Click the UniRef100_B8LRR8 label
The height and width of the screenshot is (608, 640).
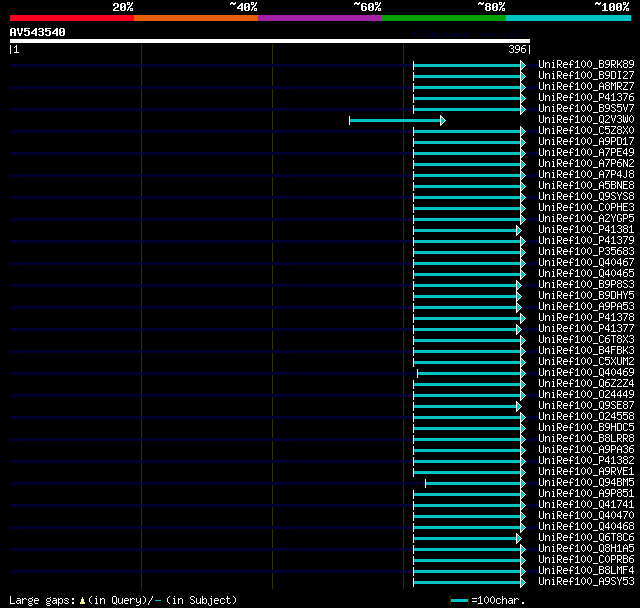tap(586, 439)
